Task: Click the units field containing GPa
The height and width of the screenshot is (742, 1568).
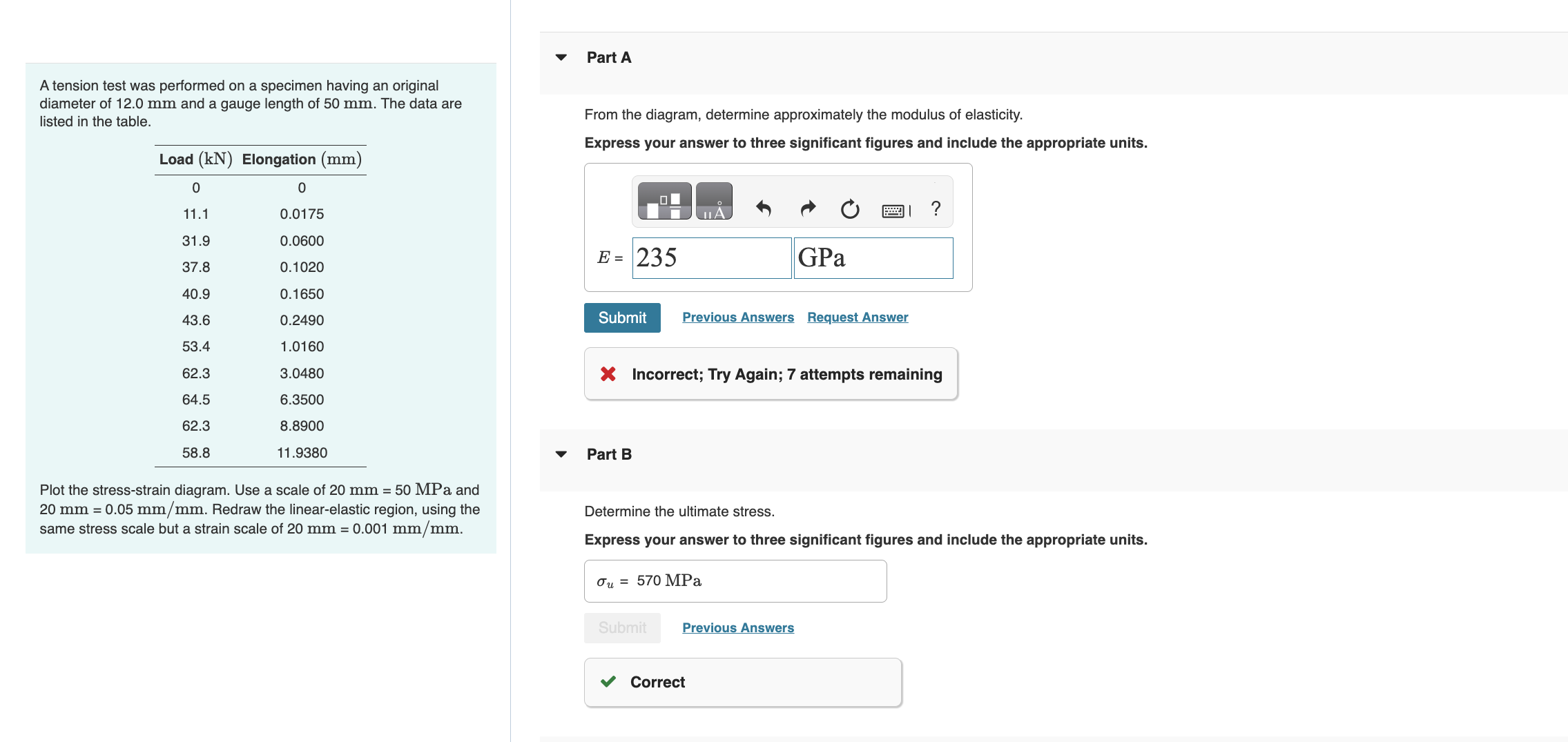Action: click(x=873, y=258)
